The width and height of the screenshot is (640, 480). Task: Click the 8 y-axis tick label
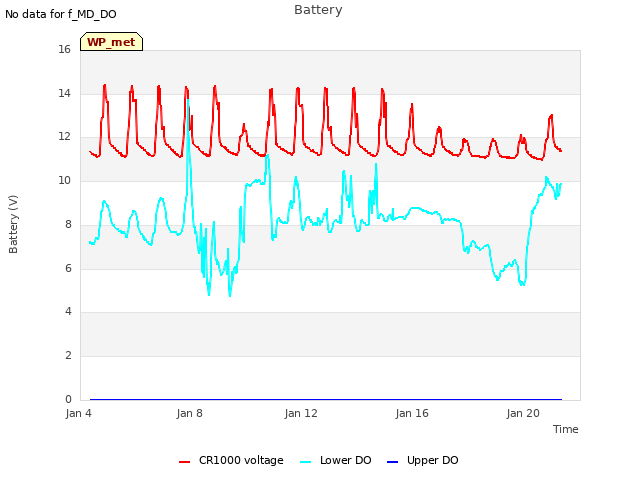(x=68, y=224)
